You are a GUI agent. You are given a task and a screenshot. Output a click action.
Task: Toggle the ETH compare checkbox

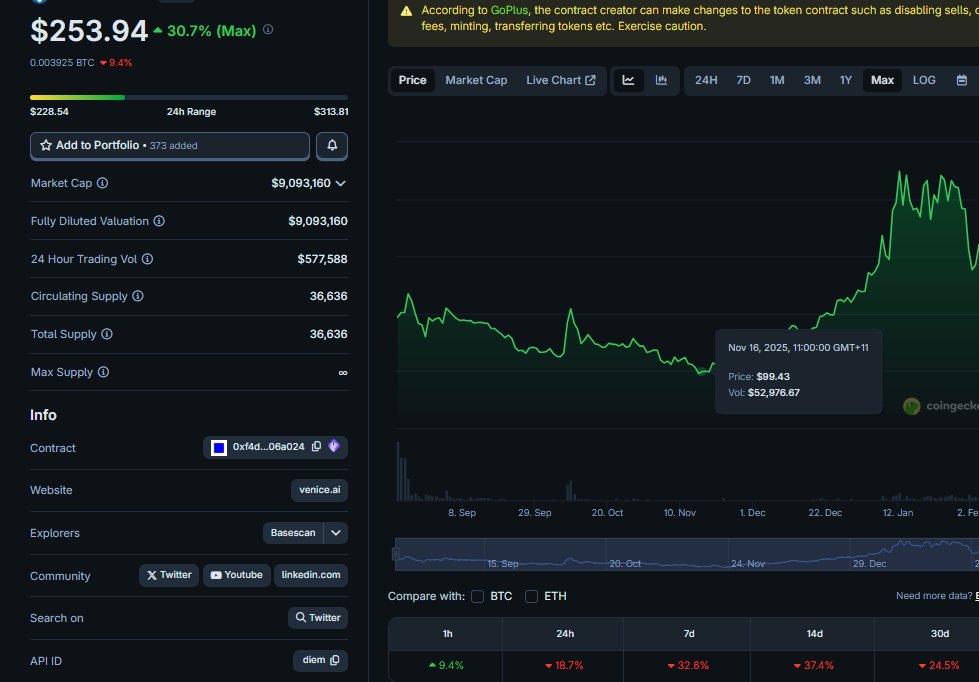tap(531, 596)
